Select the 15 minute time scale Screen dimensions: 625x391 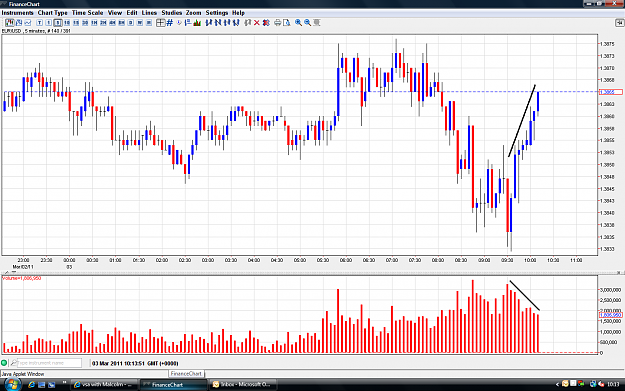(x=76, y=23)
